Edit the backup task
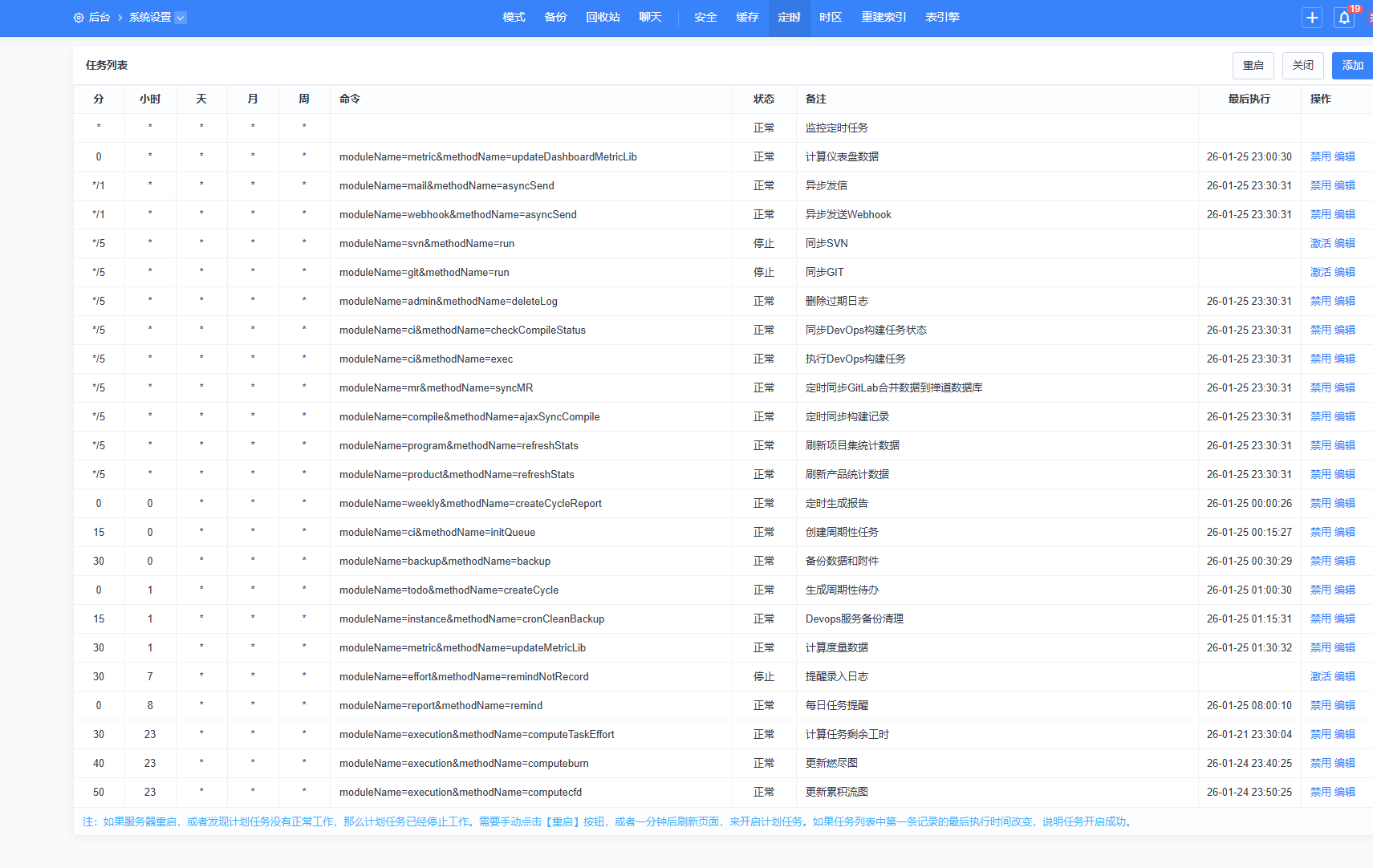1373x868 pixels. [1345, 562]
